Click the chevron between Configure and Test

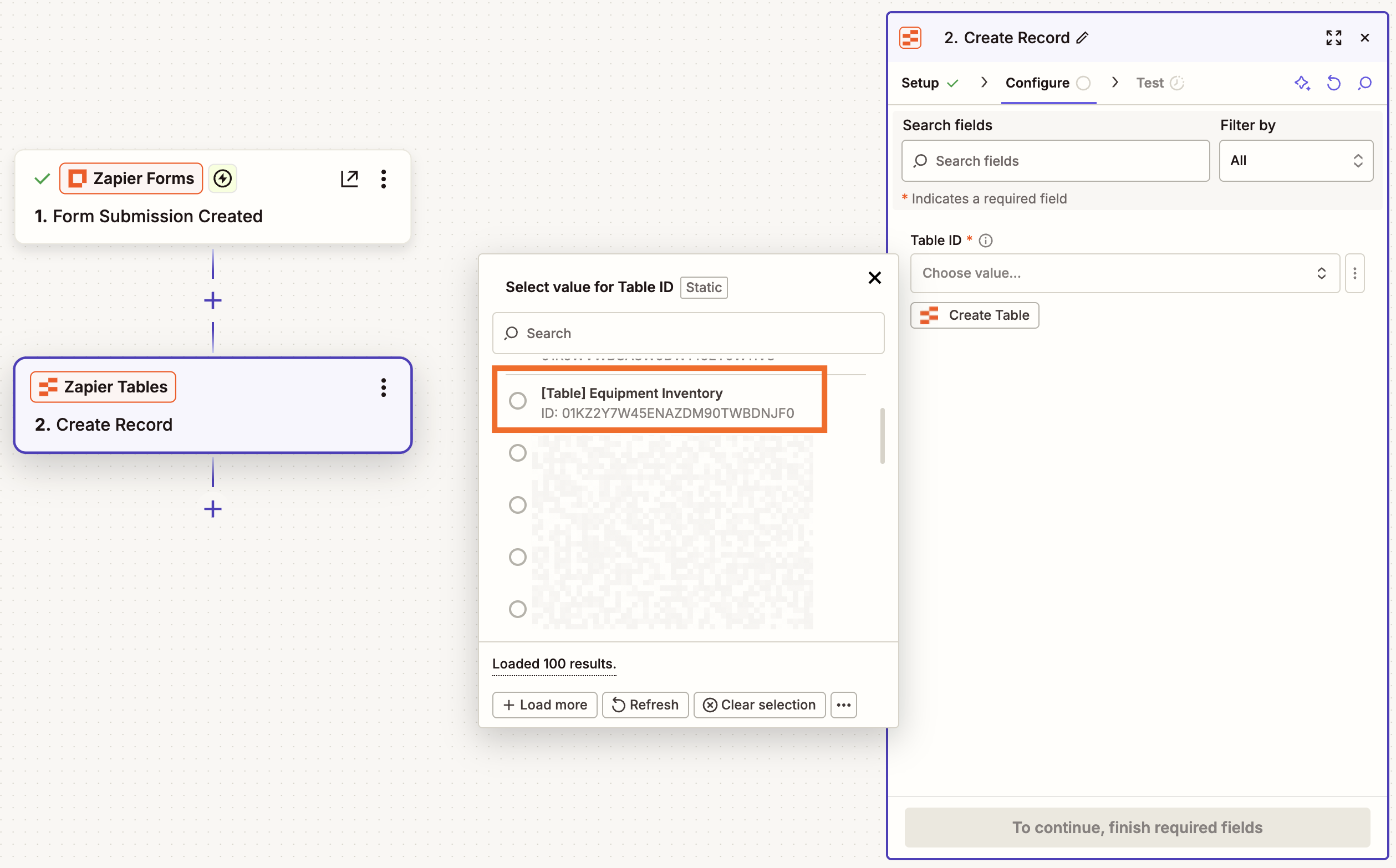[x=1114, y=83]
